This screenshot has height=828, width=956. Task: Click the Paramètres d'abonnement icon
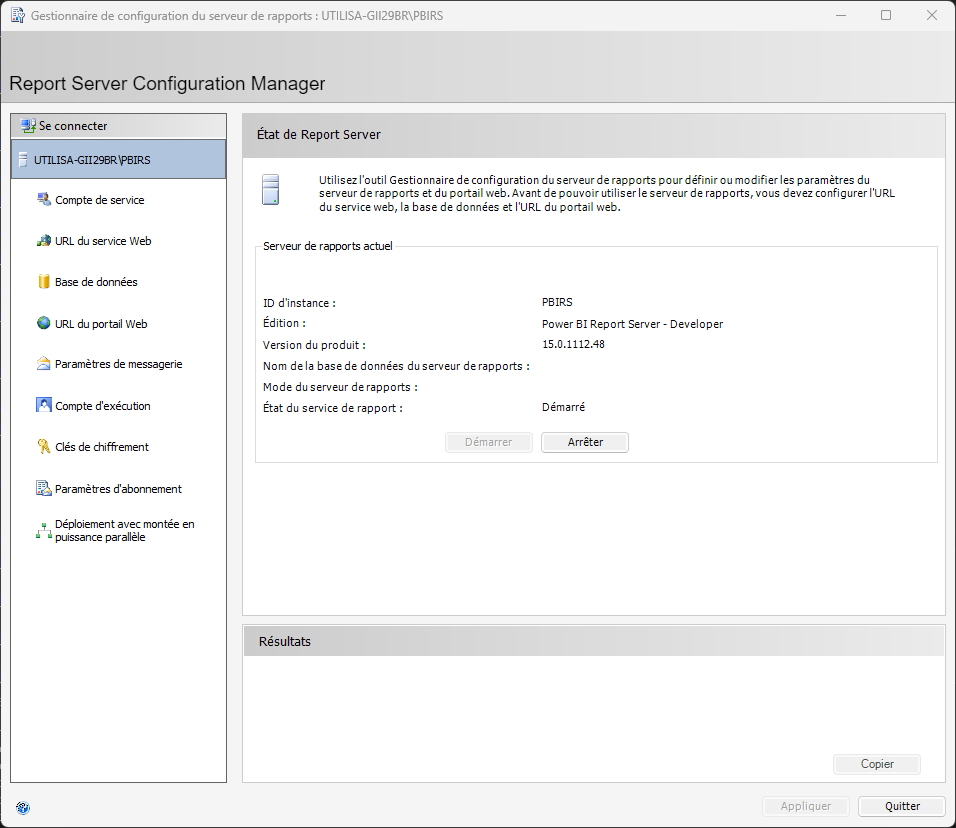pos(44,488)
